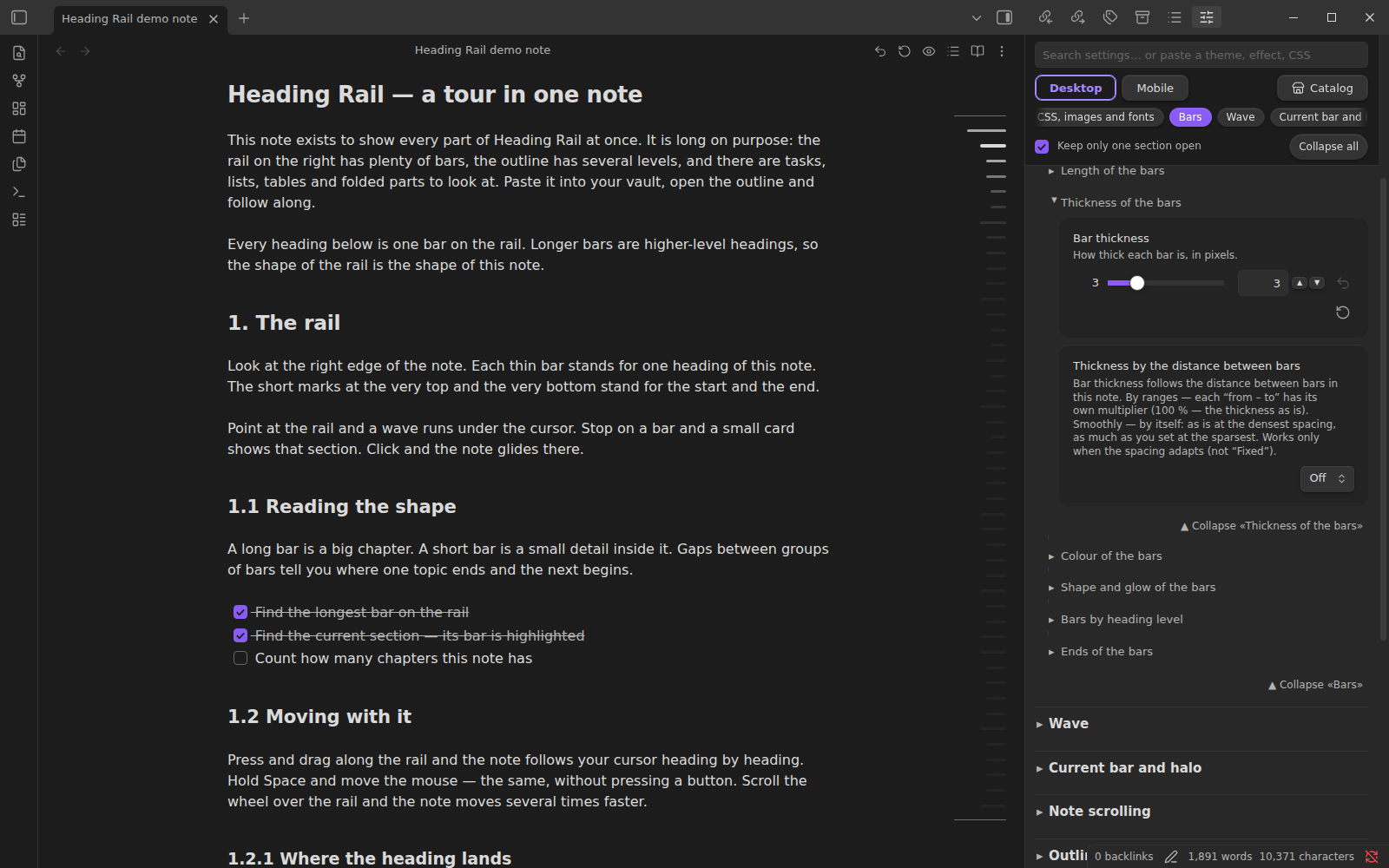The width and height of the screenshot is (1389, 868).
Task: Open graph view from the ribbon
Action: (x=19, y=81)
